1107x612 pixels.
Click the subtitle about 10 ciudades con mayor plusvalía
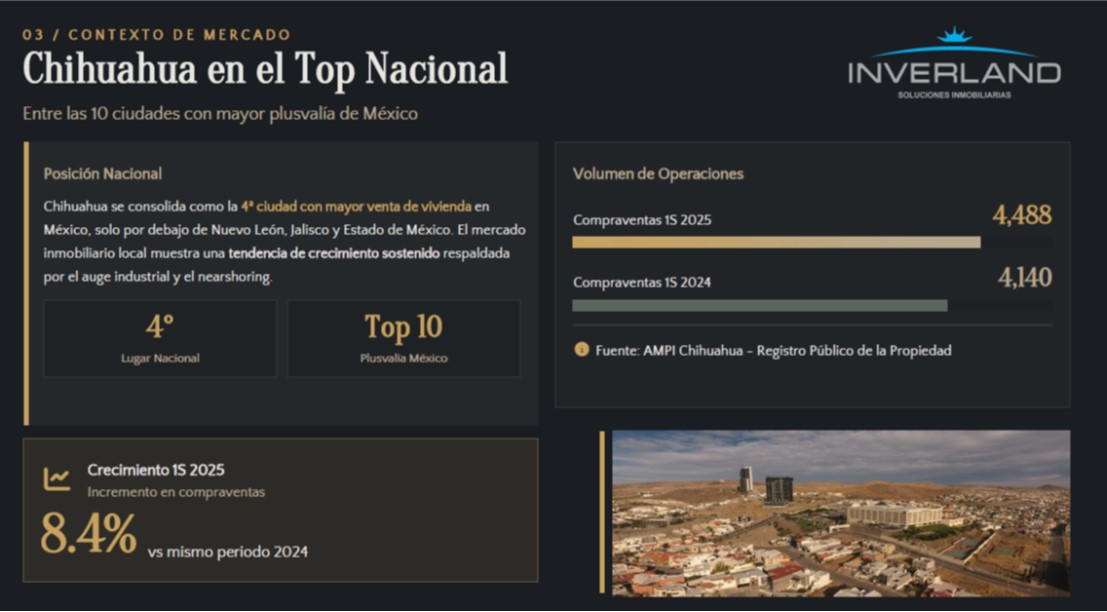[220, 114]
